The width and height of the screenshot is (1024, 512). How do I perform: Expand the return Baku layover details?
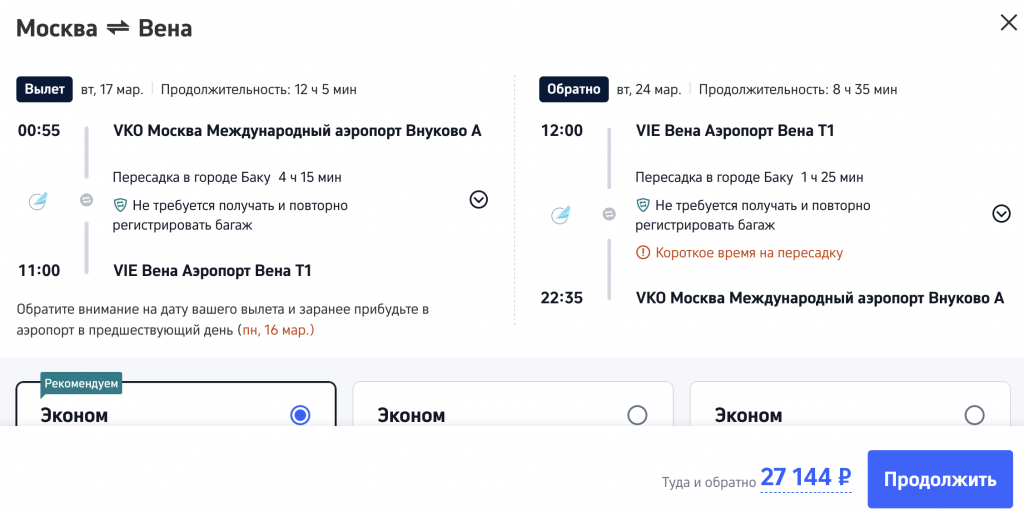1001,213
